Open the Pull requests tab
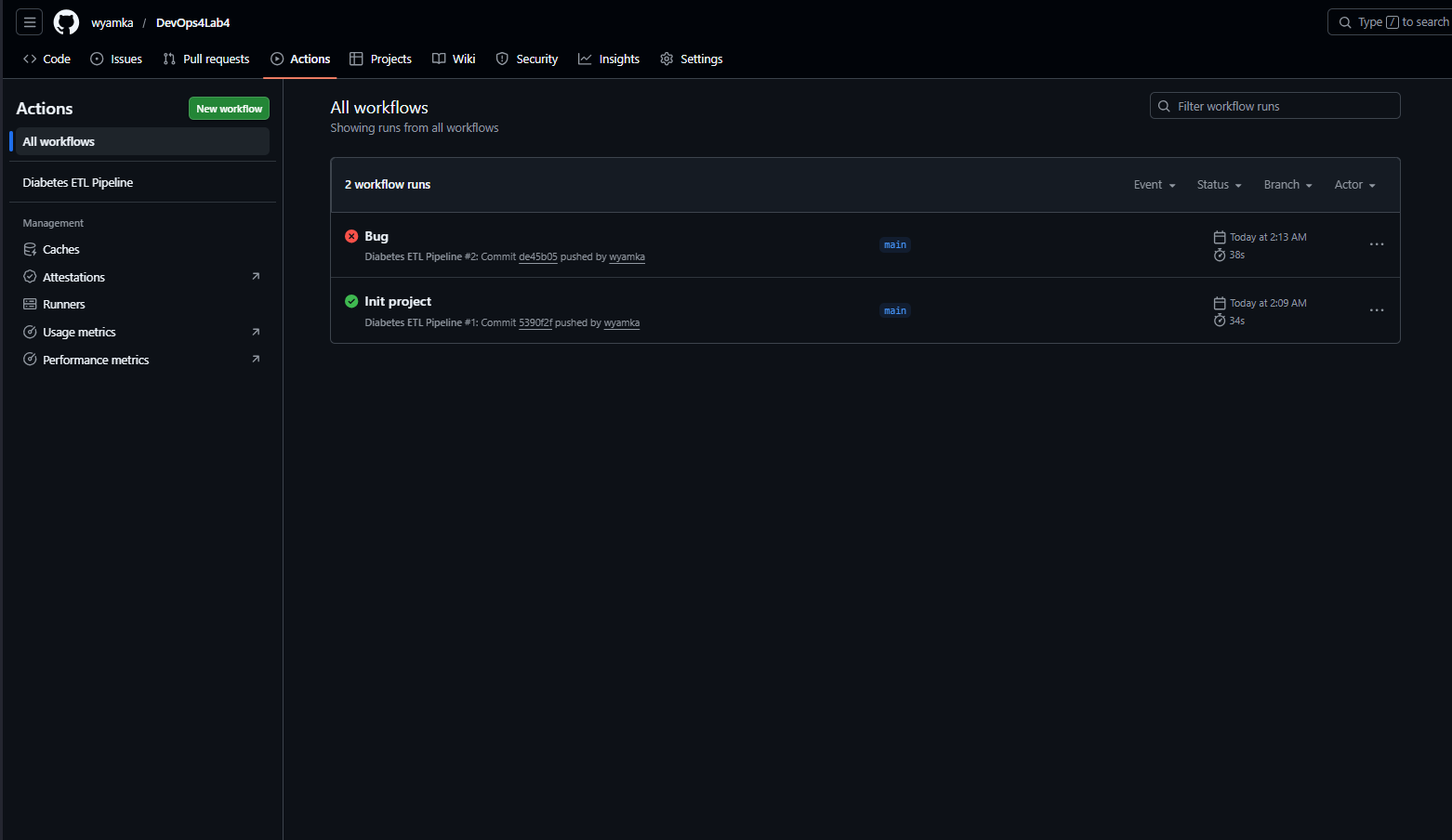The width and height of the screenshot is (1452, 840). (x=206, y=59)
